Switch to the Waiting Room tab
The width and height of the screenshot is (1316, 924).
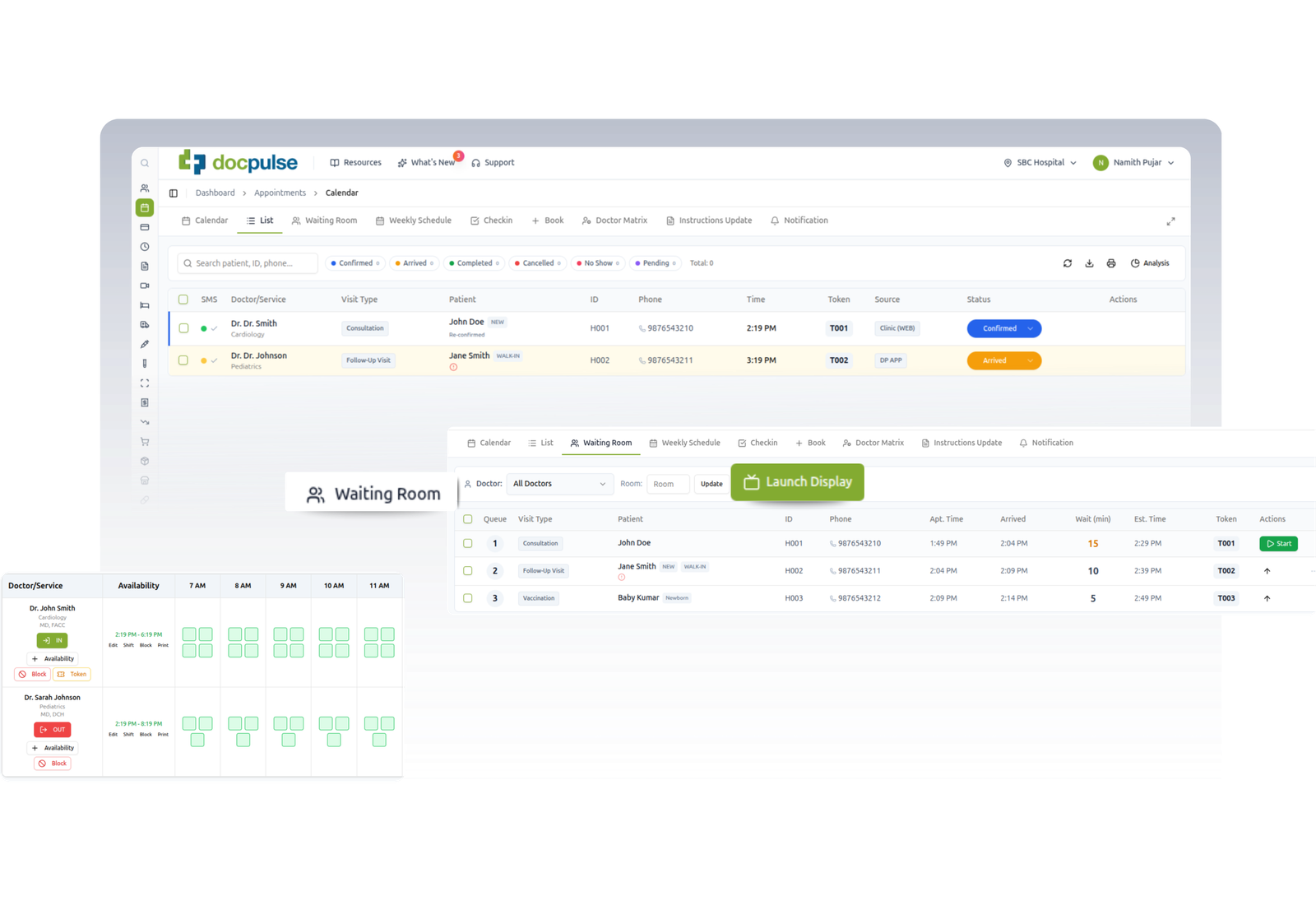click(x=324, y=220)
